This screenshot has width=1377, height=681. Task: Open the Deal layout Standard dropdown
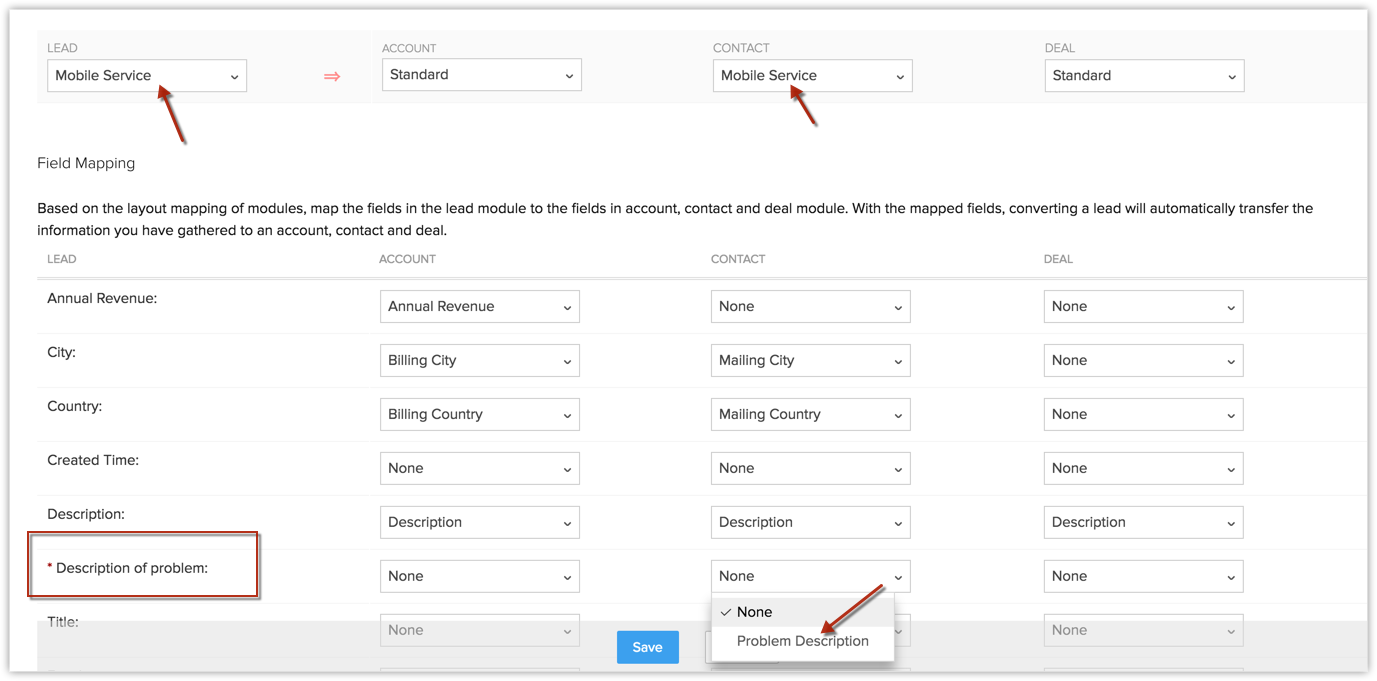[x=1144, y=76]
